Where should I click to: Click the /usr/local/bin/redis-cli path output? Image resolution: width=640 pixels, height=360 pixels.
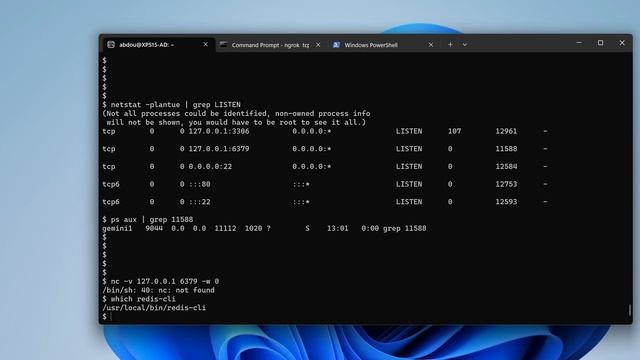pyautogui.click(x=154, y=308)
